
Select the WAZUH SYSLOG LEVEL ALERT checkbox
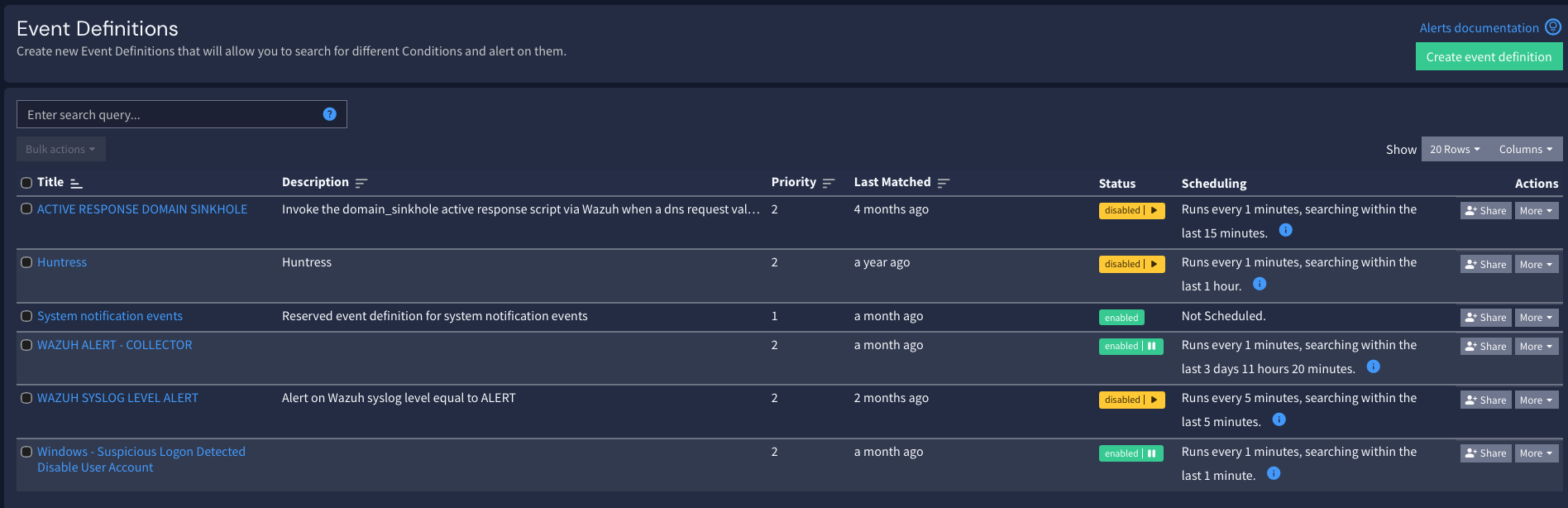tap(26, 398)
